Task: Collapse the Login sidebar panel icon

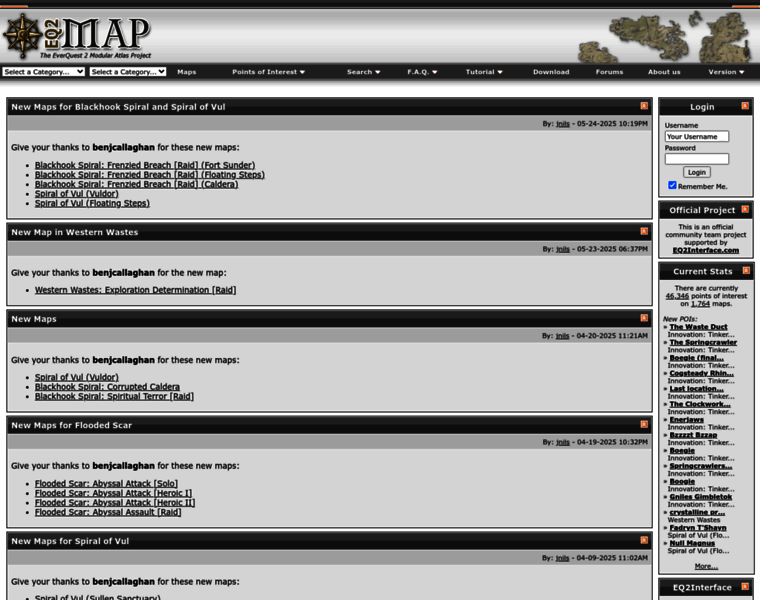Action: [744, 106]
